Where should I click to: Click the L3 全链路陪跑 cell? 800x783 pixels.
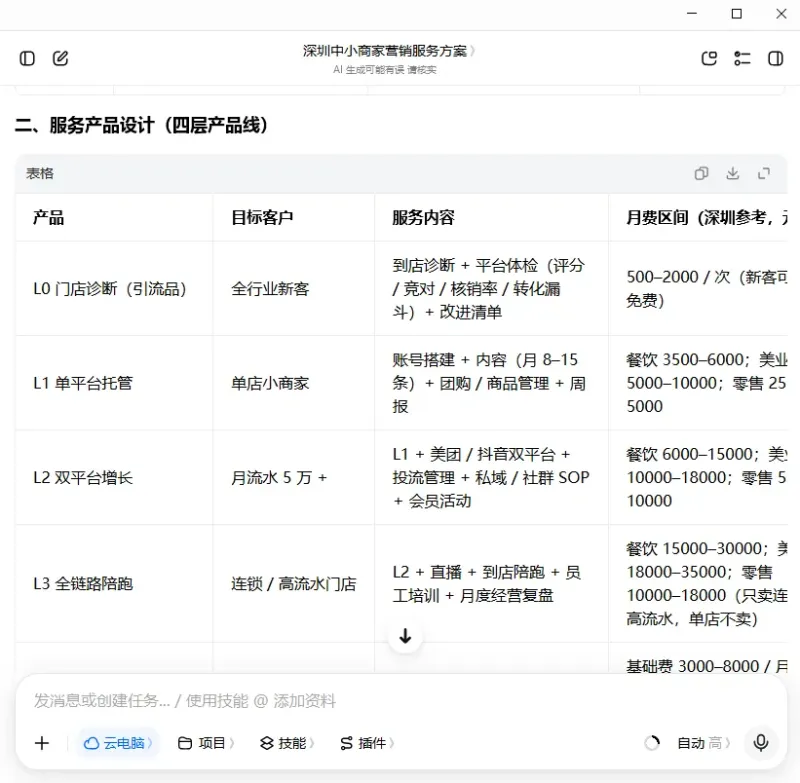pos(114,584)
